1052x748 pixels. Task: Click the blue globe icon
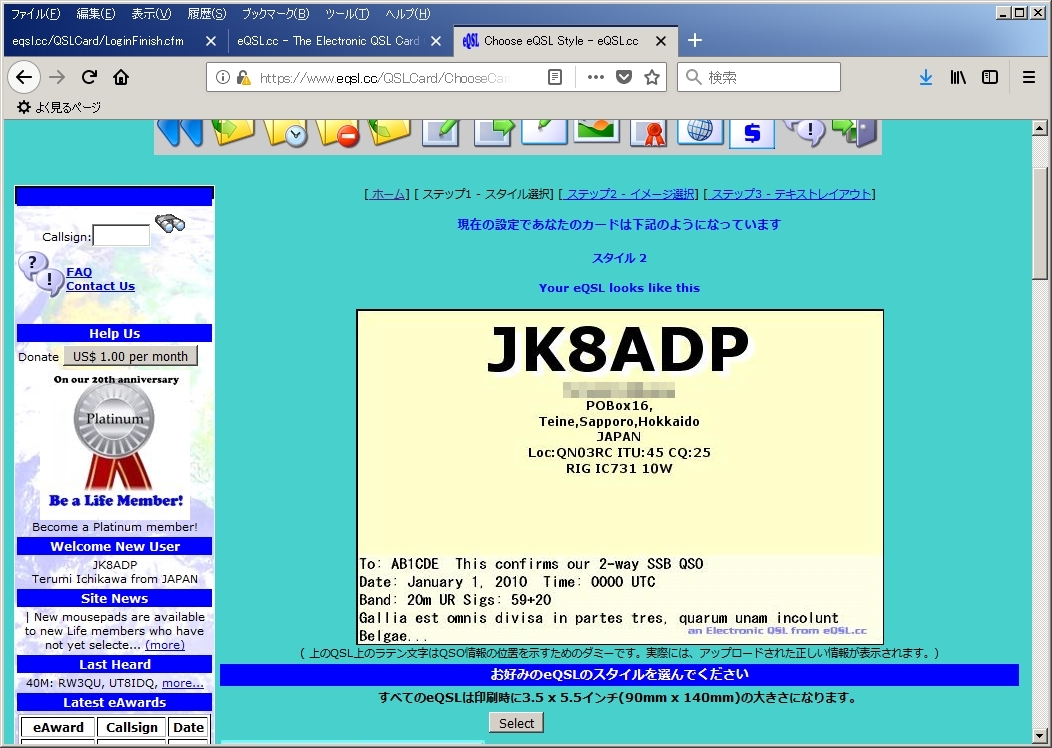[700, 131]
